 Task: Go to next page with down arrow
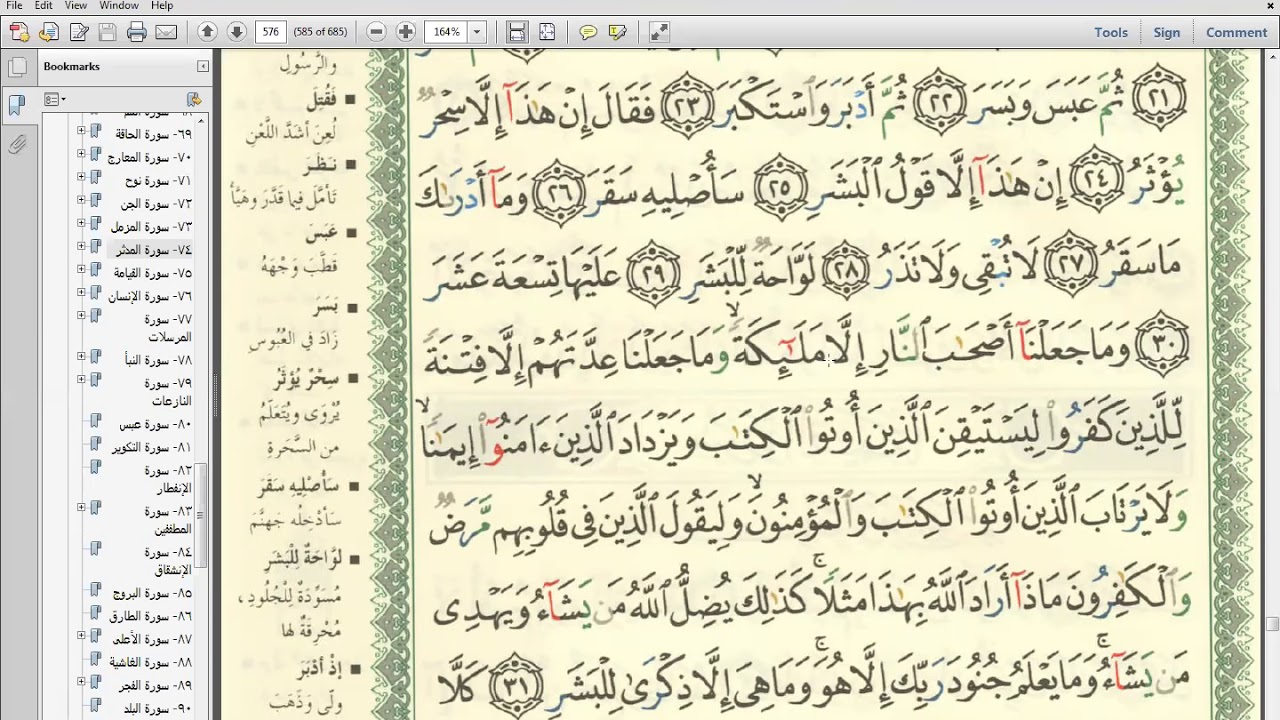[236, 32]
